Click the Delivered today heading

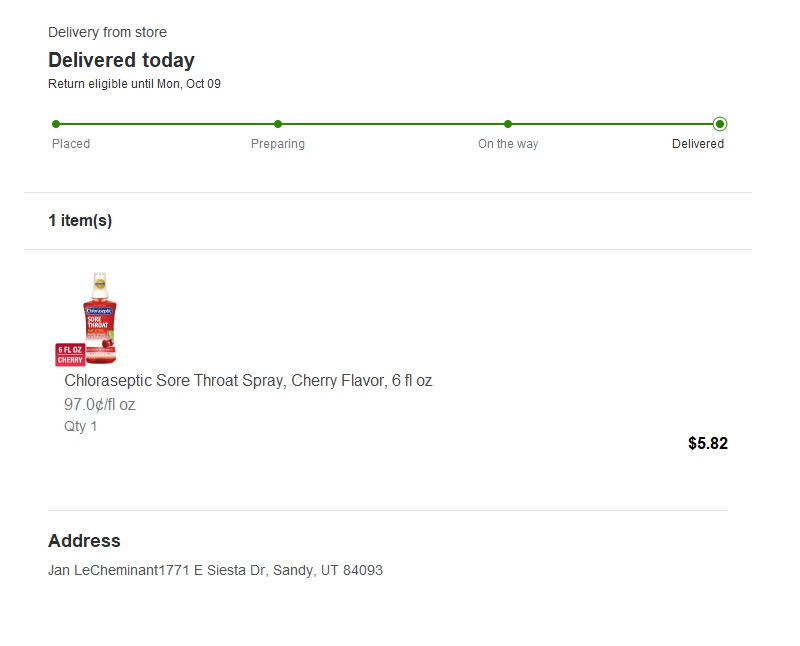coord(121,60)
